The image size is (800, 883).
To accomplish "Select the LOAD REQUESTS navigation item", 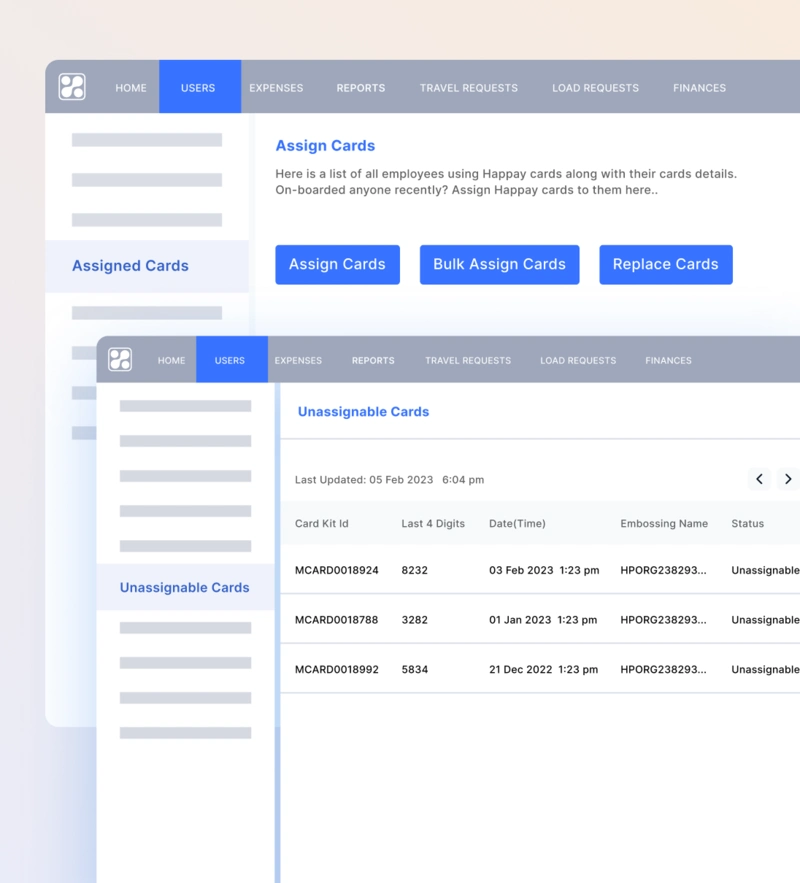I will (595, 87).
